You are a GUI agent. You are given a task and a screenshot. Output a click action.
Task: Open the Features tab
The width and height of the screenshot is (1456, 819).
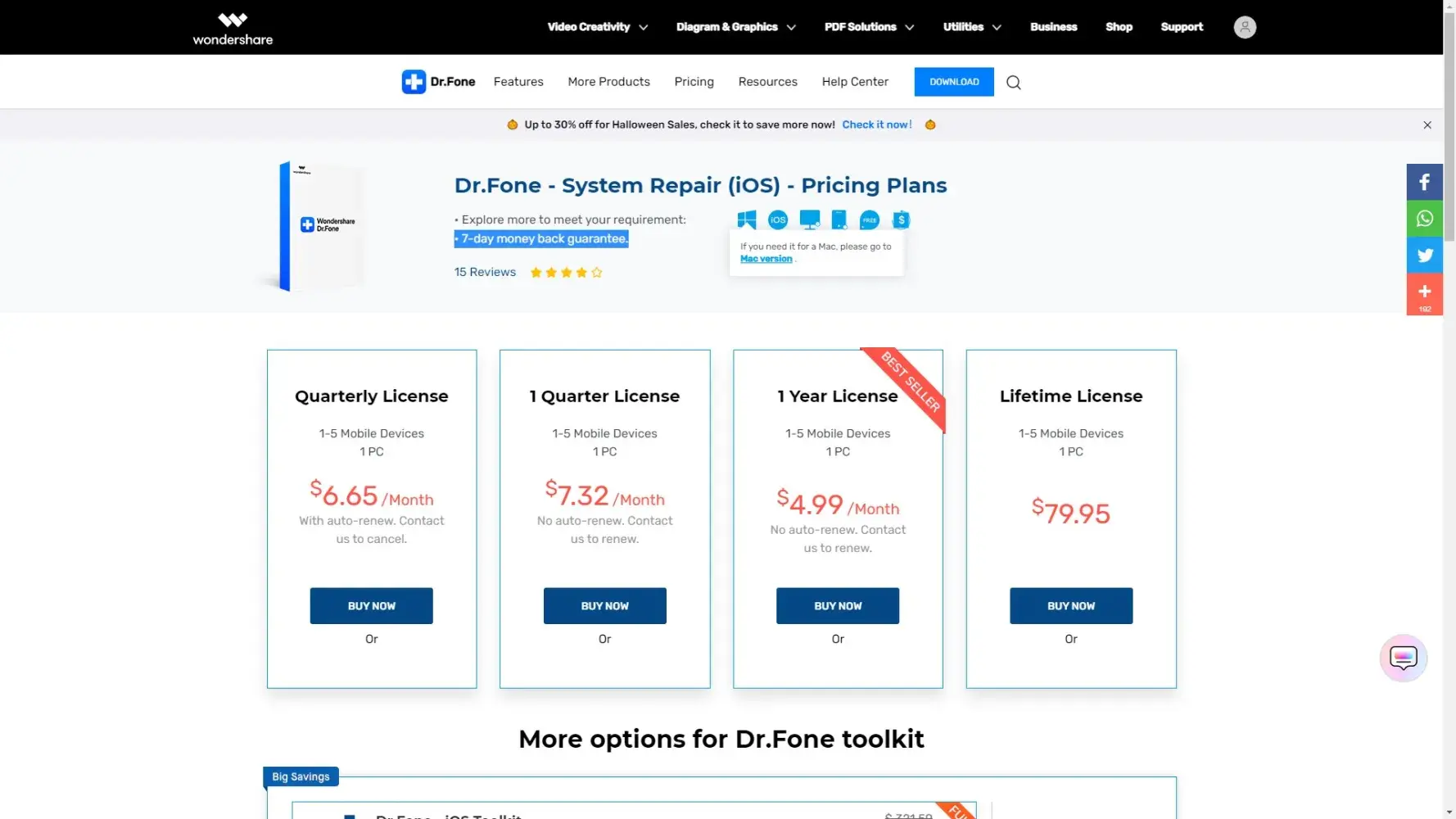pyautogui.click(x=518, y=82)
